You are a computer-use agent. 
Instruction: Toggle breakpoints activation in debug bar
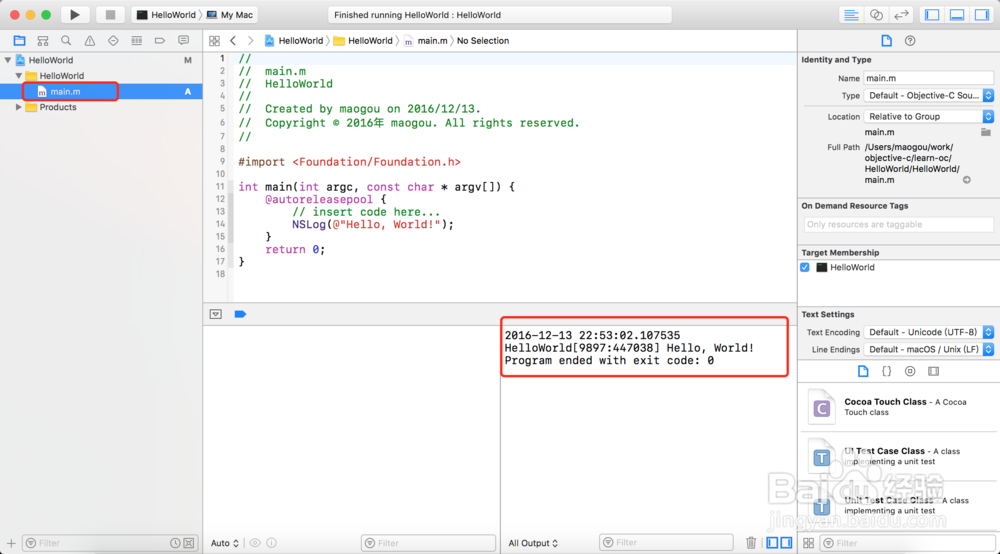pyautogui.click(x=240, y=314)
